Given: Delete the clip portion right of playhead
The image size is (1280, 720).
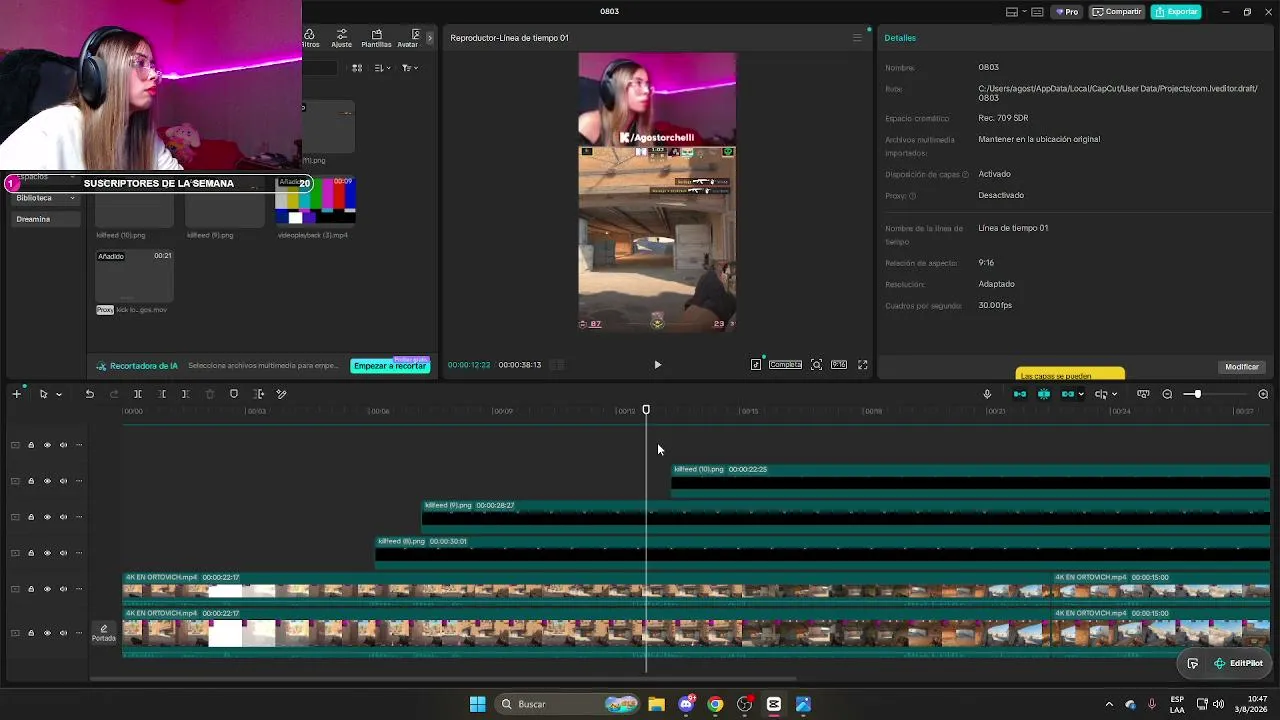Looking at the screenshot, I should click(185, 394).
